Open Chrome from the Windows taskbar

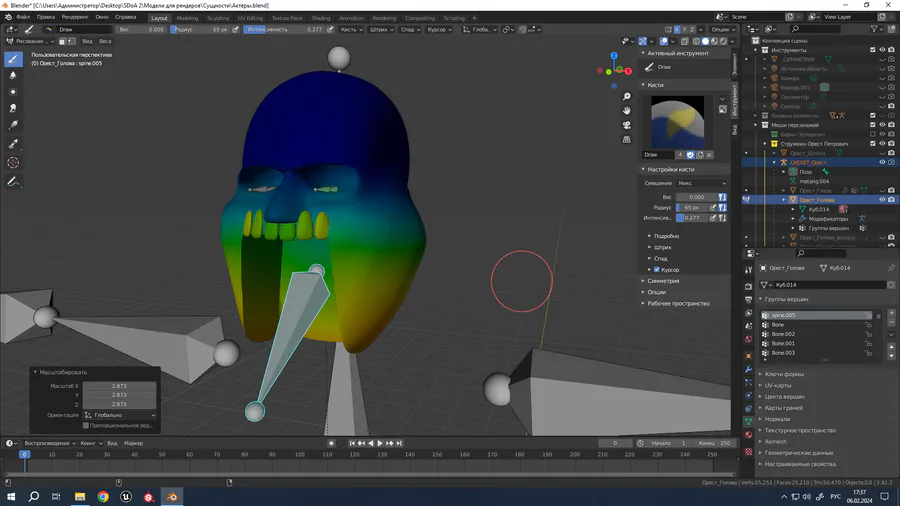tap(103, 496)
